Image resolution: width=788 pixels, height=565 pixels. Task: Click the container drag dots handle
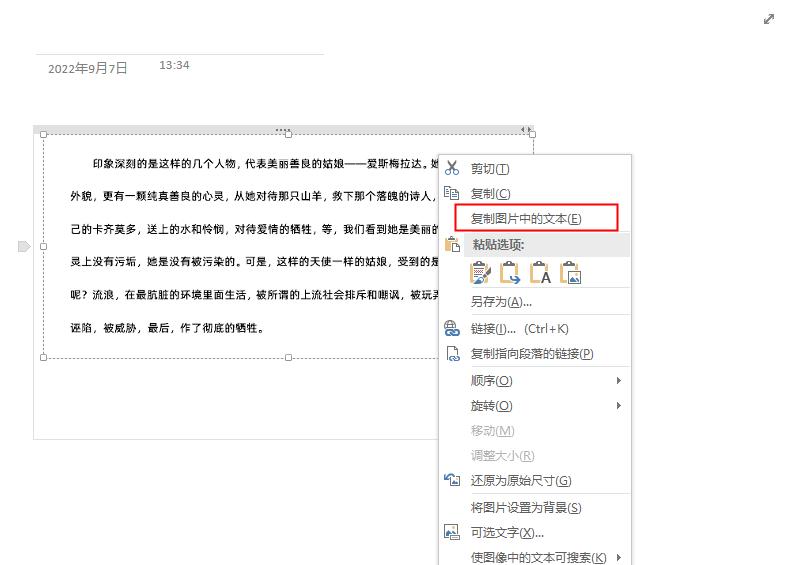click(x=283, y=130)
